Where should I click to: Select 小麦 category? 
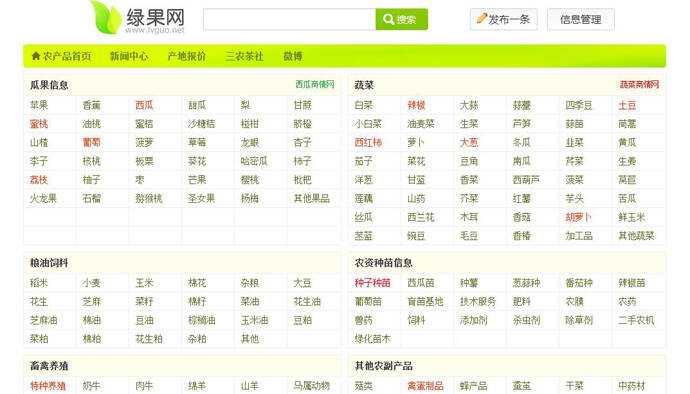click(x=92, y=283)
